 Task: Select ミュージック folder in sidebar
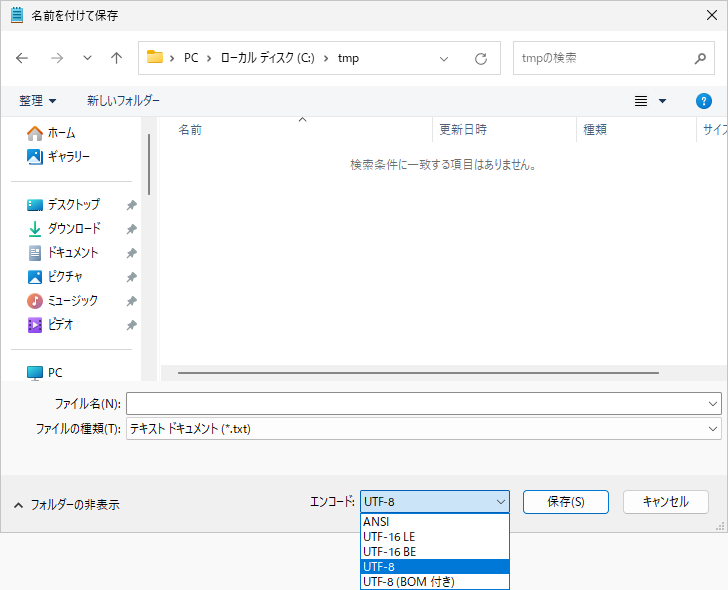point(72,301)
